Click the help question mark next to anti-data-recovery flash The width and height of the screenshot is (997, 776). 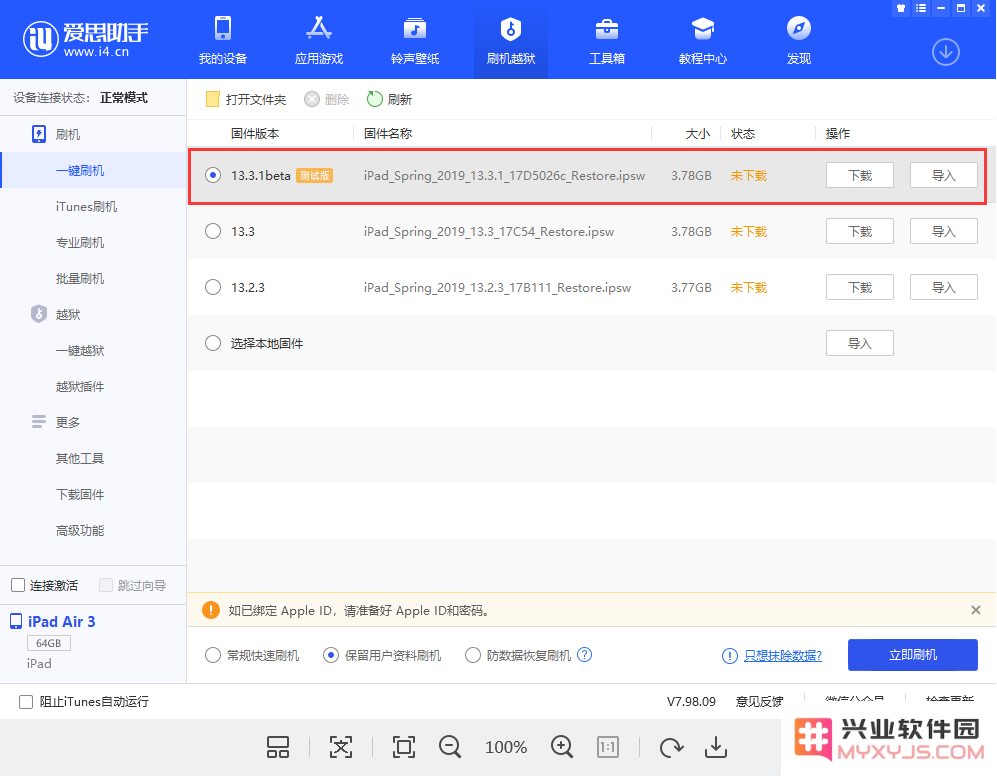tap(584, 655)
